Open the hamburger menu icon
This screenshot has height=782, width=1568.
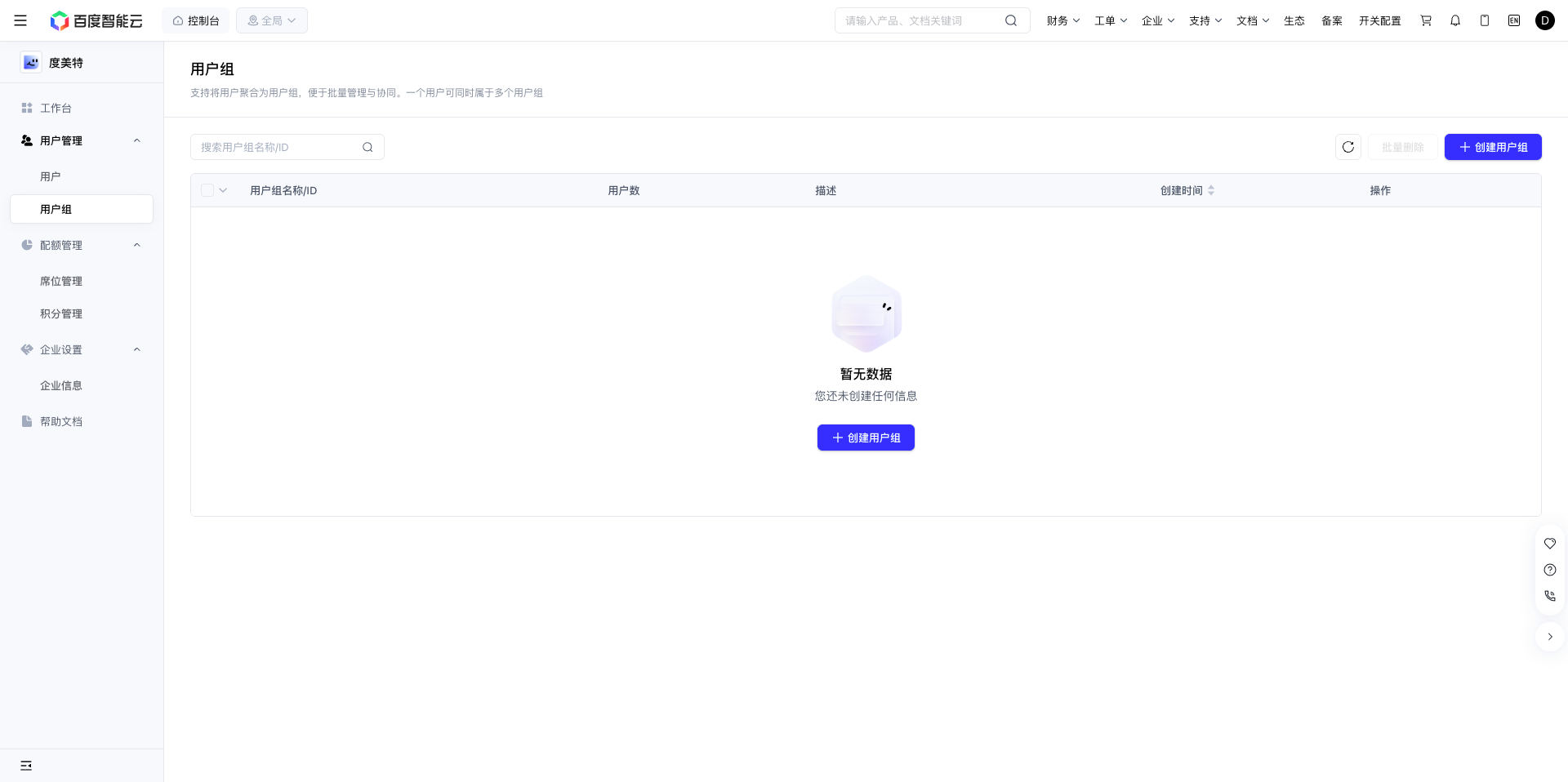click(x=20, y=20)
